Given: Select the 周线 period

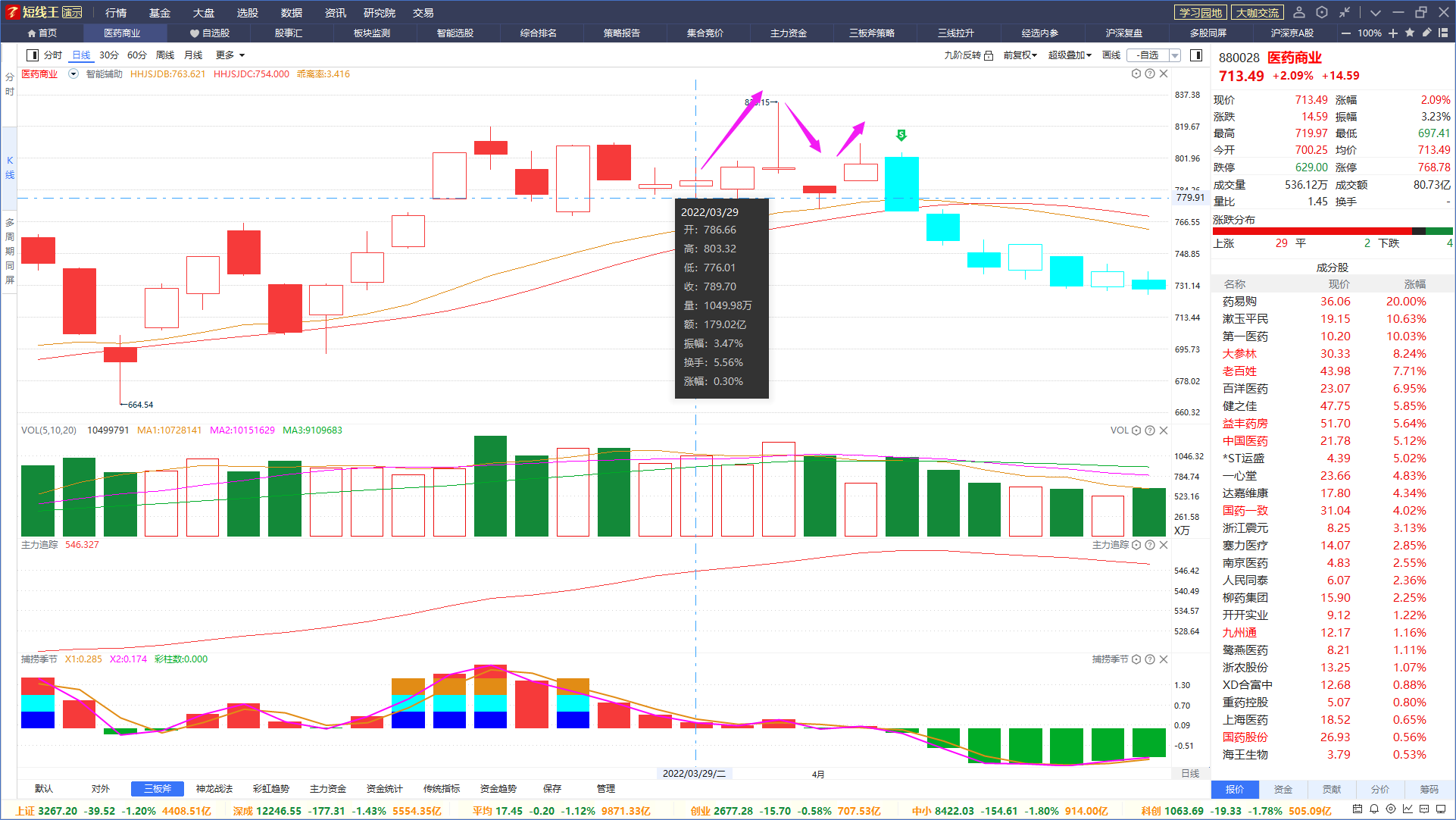Looking at the screenshot, I should point(165,55).
